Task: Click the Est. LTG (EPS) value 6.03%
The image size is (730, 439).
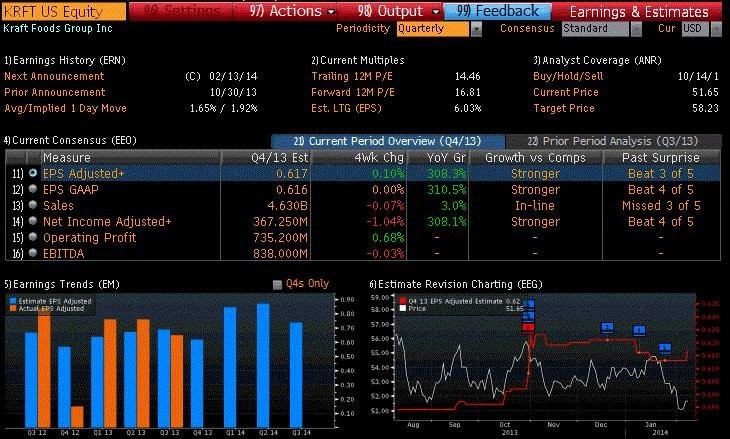Action: click(x=467, y=108)
